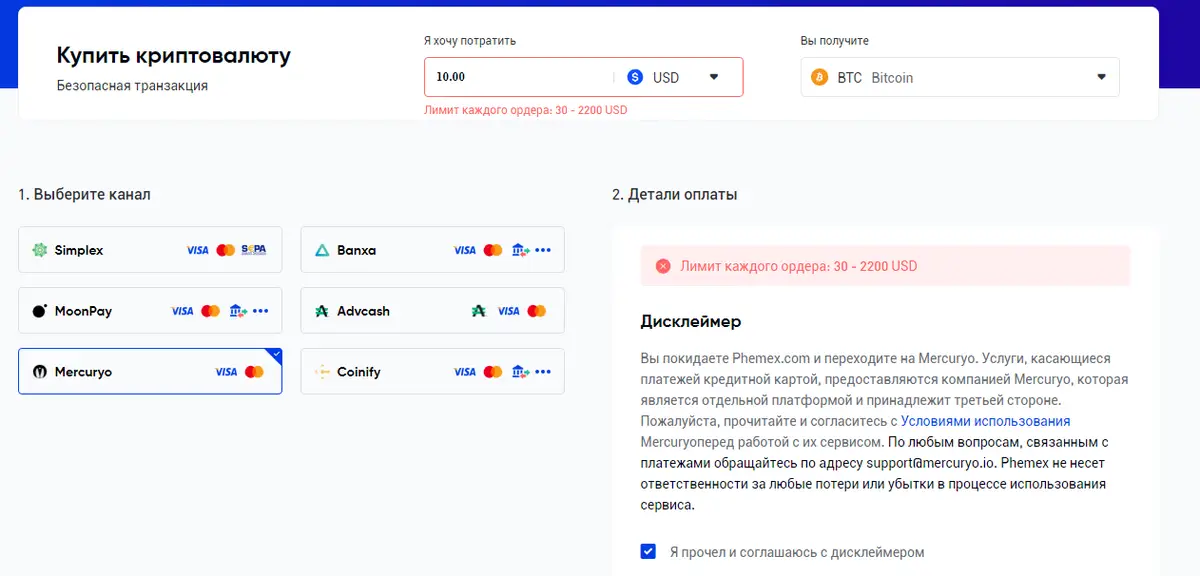Click the Mastercard icon in the Coinify row

(x=493, y=372)
